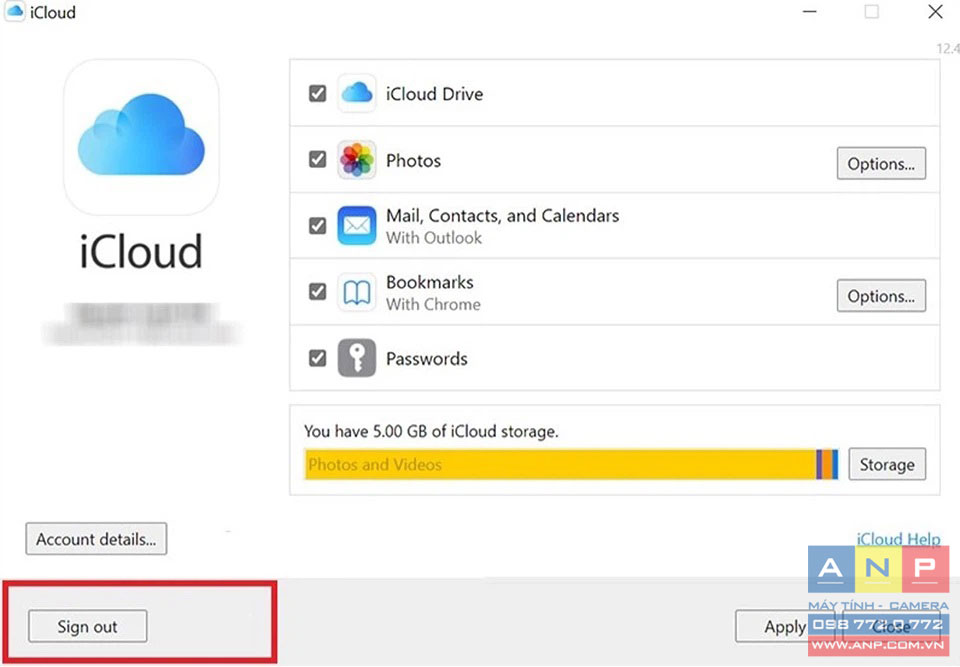This screenshot has width=960, height=667.
Task: Click the Passwords key icon
Action: coord(356,358)
